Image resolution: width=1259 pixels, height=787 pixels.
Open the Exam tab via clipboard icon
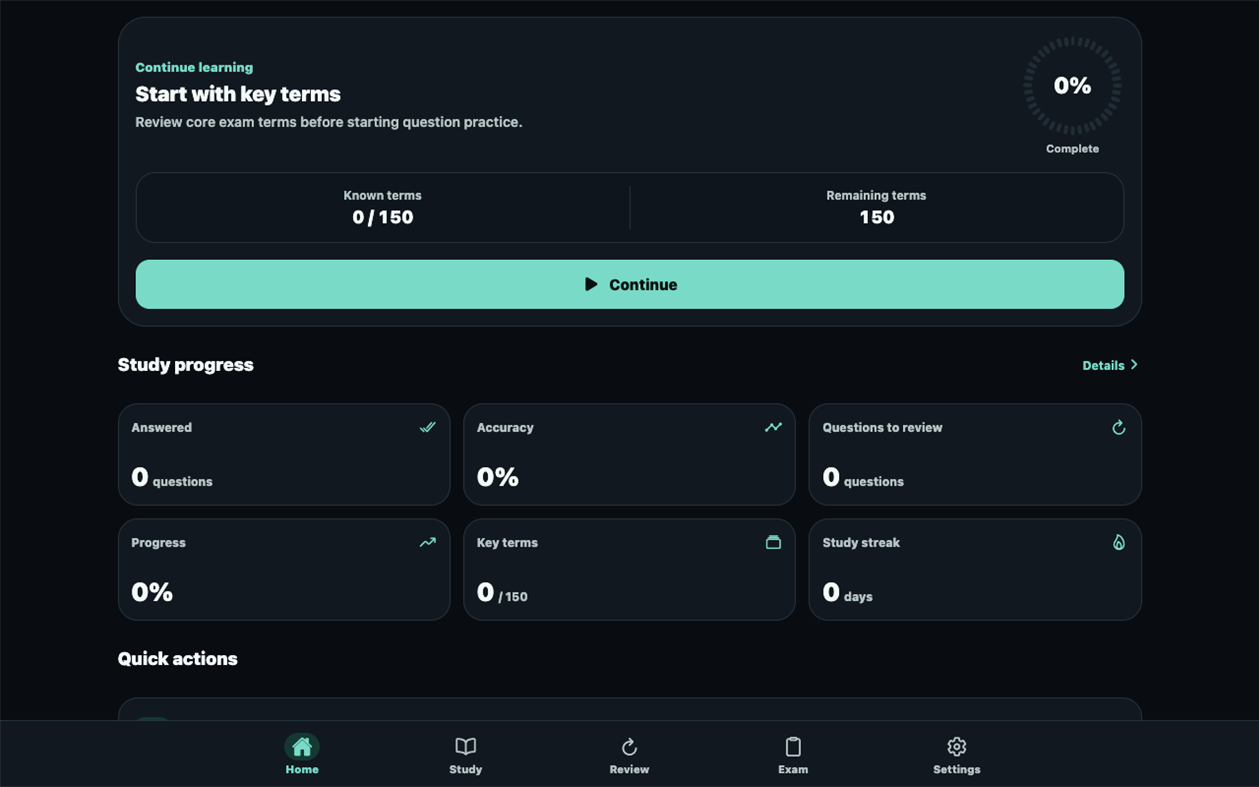point(793,746)
